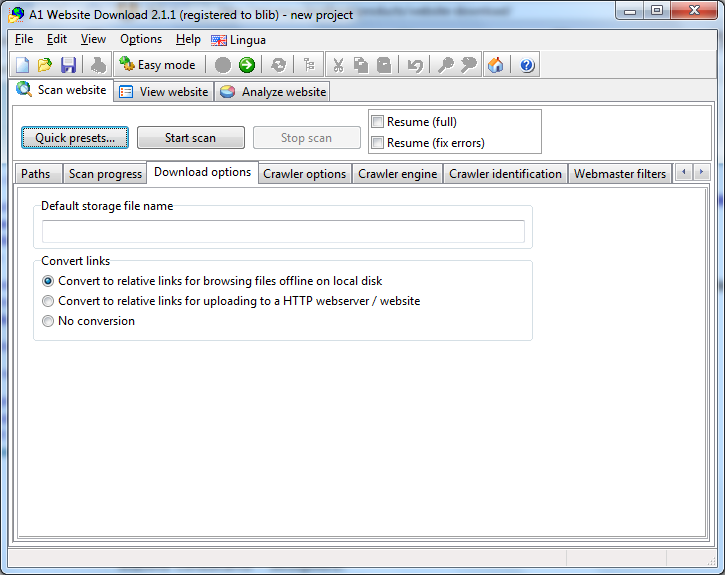Click the New project page icon
This screenshot has height=575, width=725.
22,65
